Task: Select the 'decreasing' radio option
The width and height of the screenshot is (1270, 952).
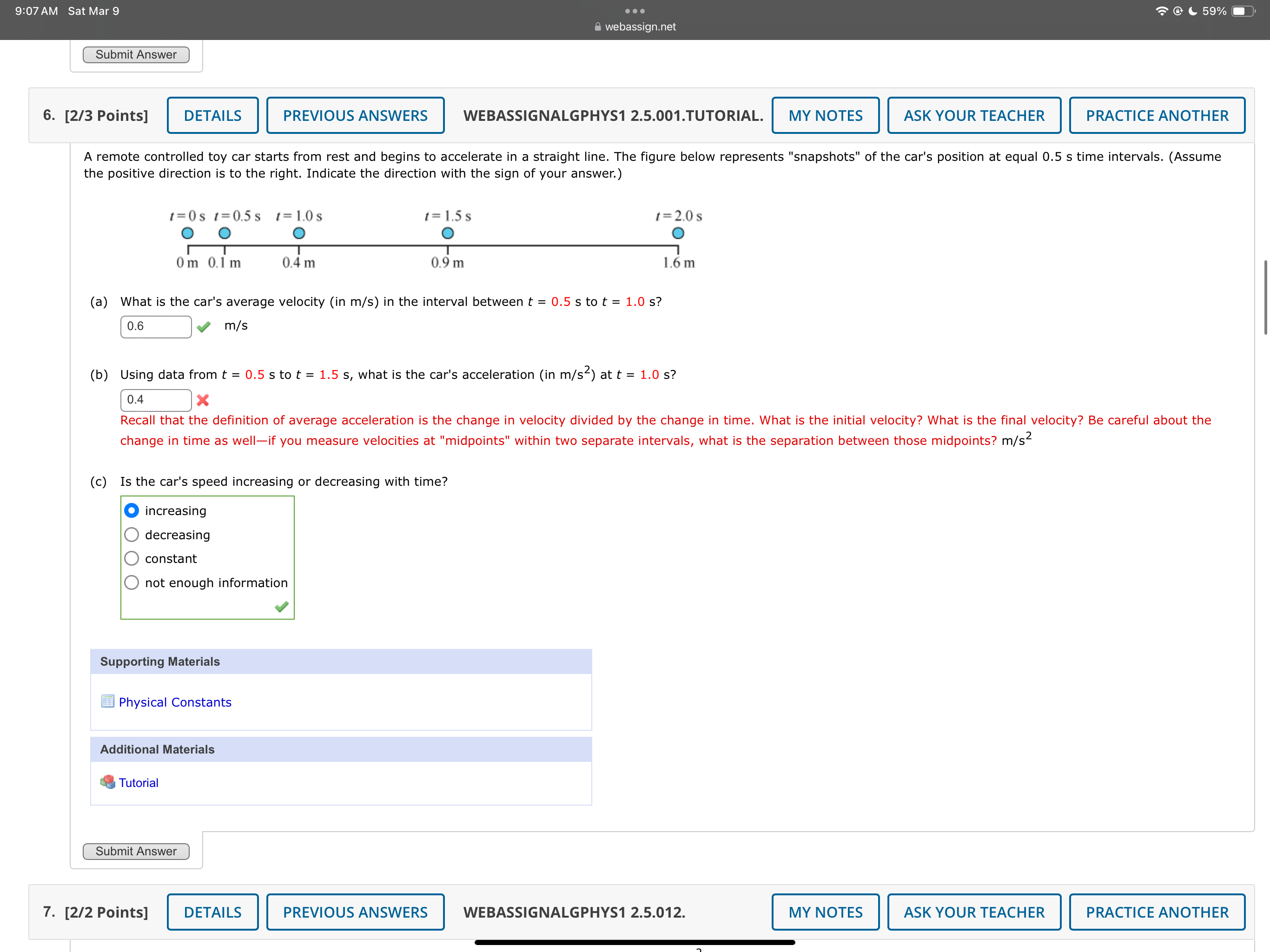Action: pyautogui.click(x=132, y=535)
